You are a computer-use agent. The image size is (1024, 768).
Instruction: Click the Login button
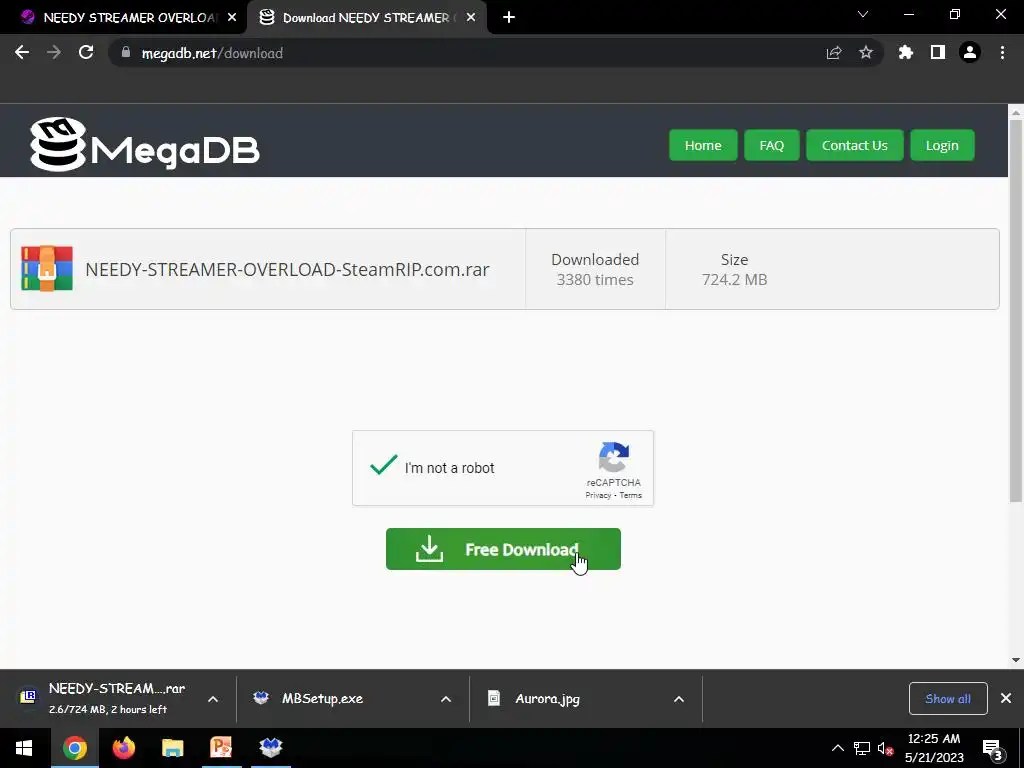click(942, 145)
